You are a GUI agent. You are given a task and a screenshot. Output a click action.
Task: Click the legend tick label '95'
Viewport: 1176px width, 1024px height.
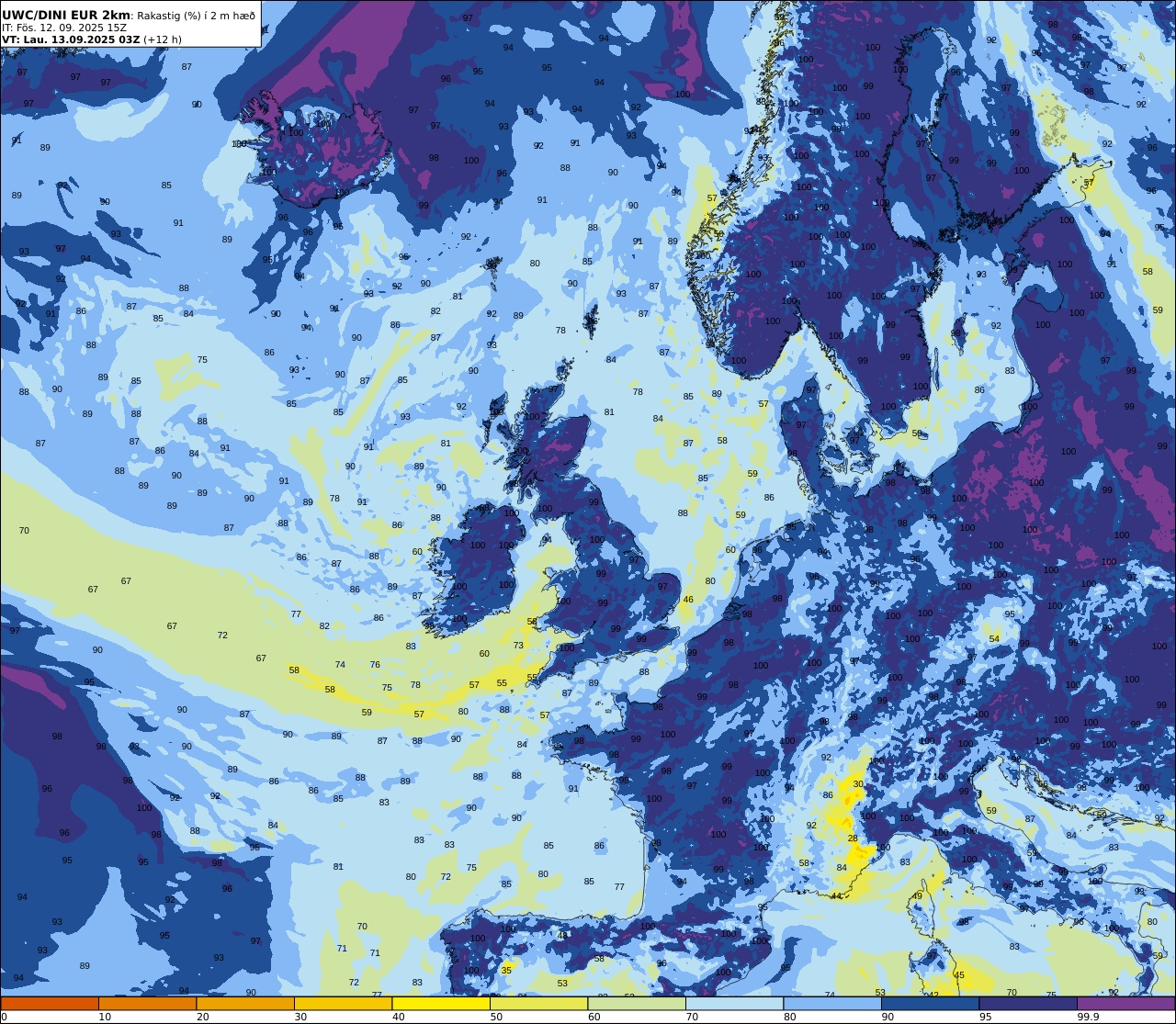(985, 1017)
